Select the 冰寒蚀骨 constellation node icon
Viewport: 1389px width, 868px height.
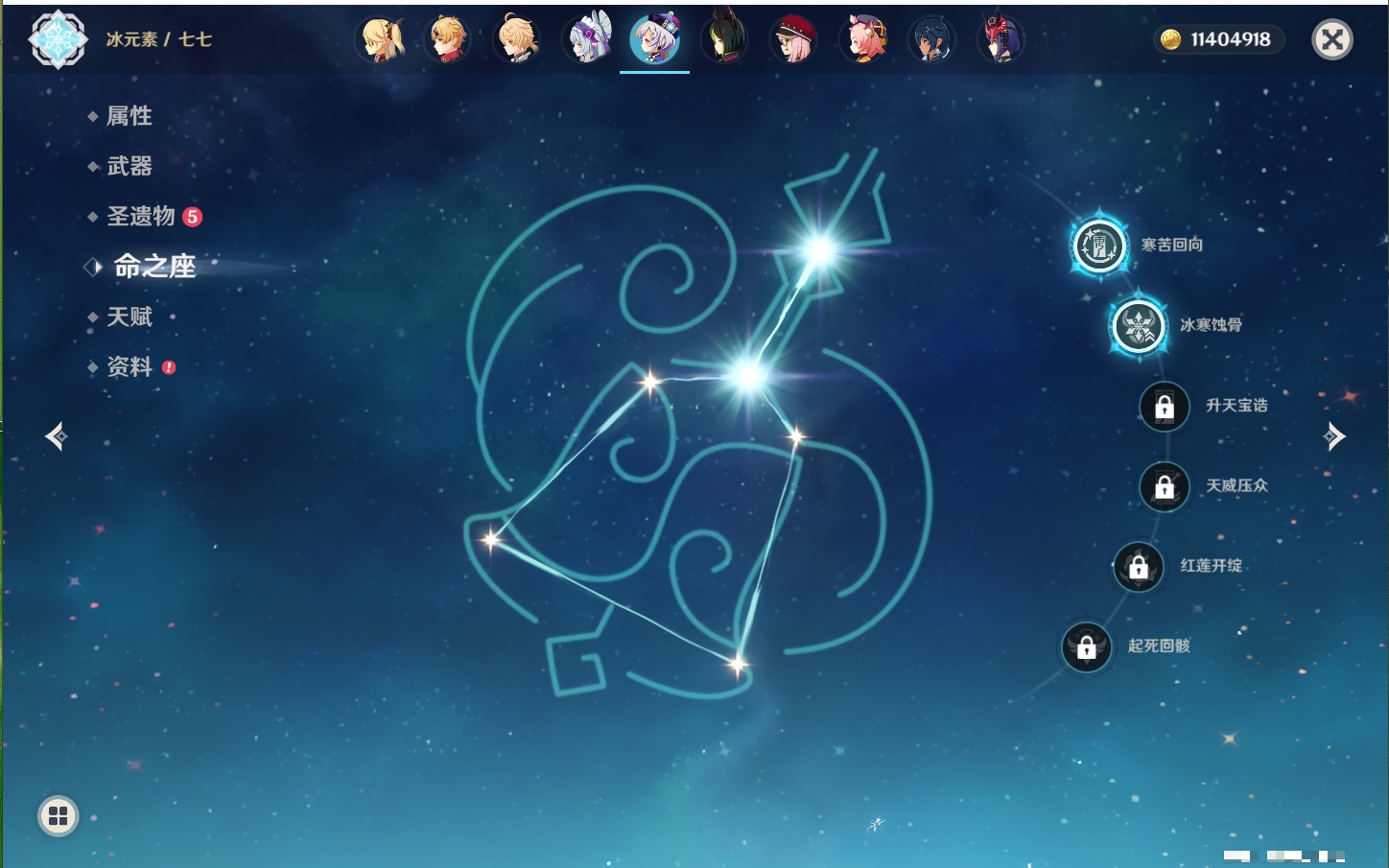coord(1139,326)
